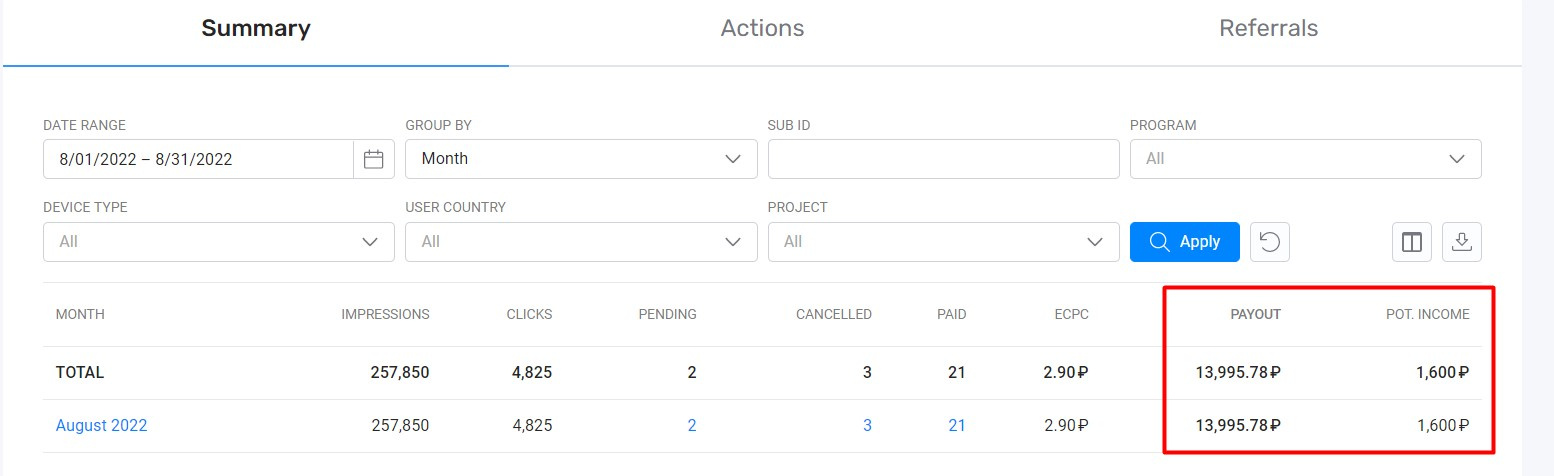This screenshot has width=1554, height=476.
Task: Open the Referrals tab
Action: [1268, 29]
